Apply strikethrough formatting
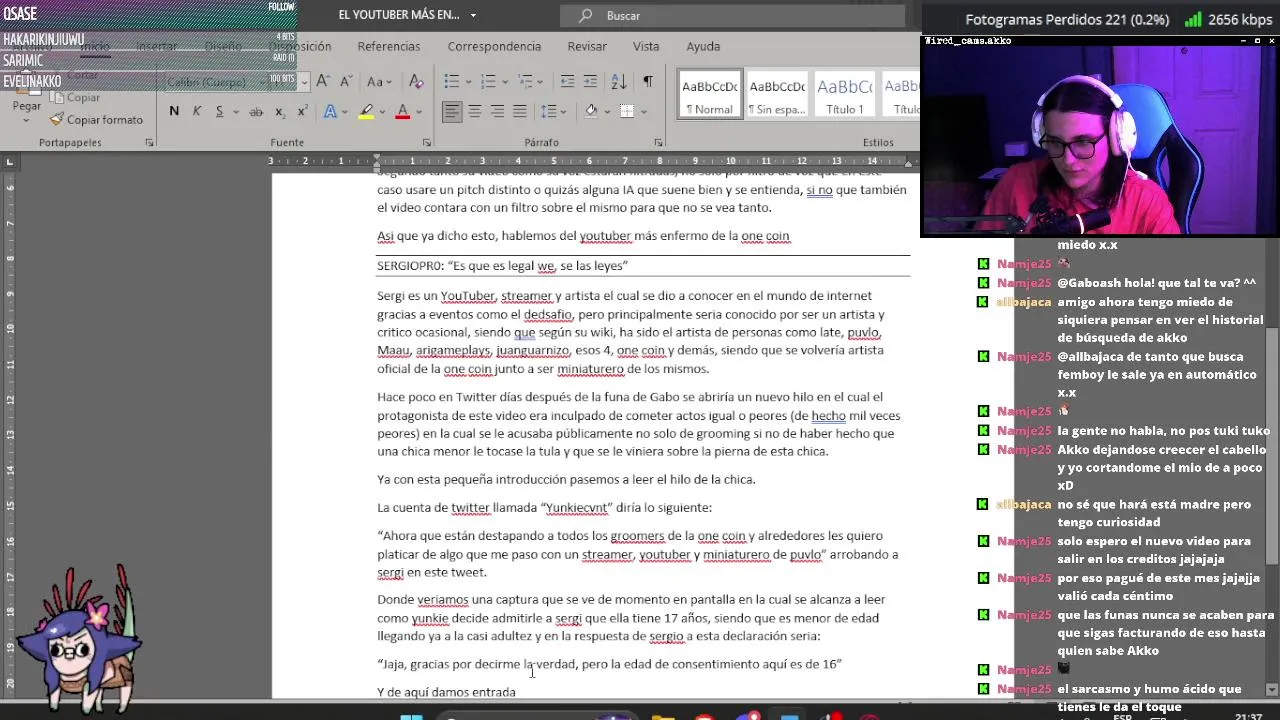The width and height of the screenshot is (1280, 720). (x=256, y=111)
